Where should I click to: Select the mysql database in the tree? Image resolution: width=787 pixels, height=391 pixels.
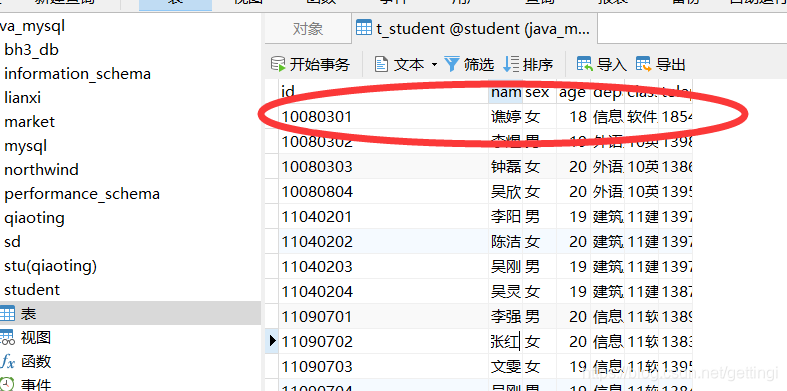pyautogui.click(x=25, y=146)
